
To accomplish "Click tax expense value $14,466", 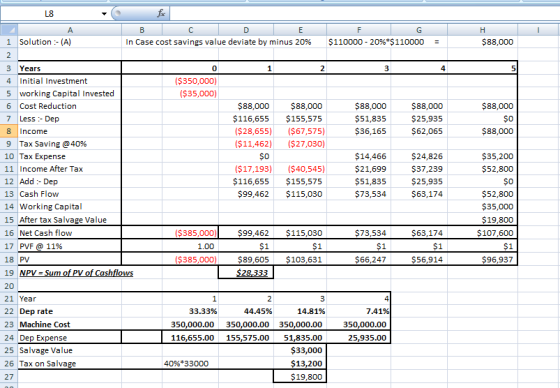I will pos(370,156).
